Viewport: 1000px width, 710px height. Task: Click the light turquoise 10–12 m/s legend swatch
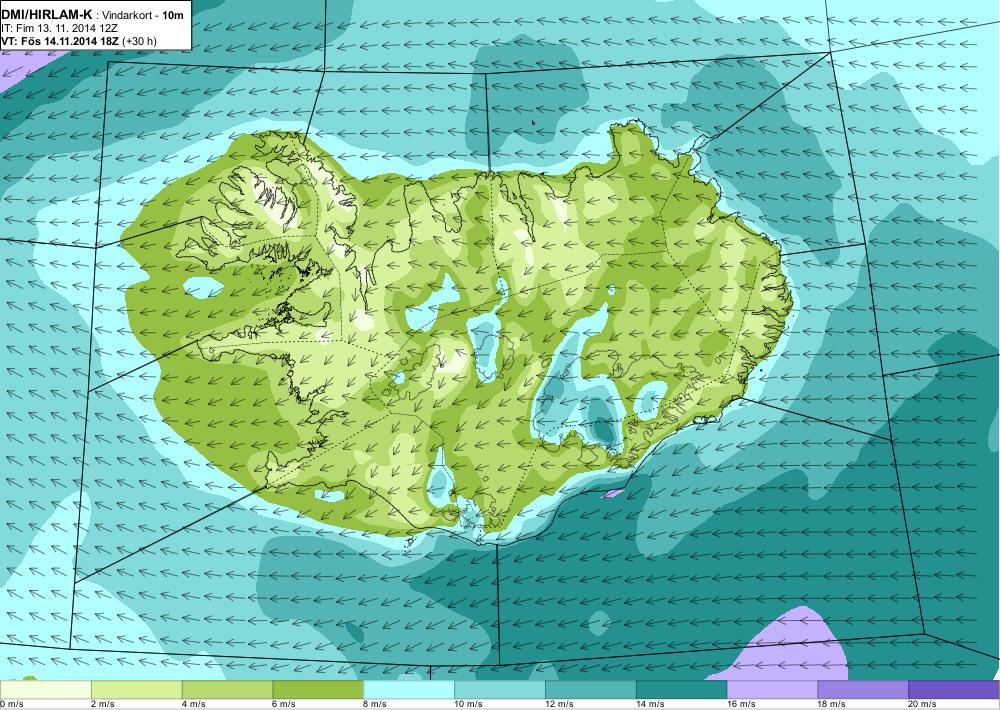[500, 690]
